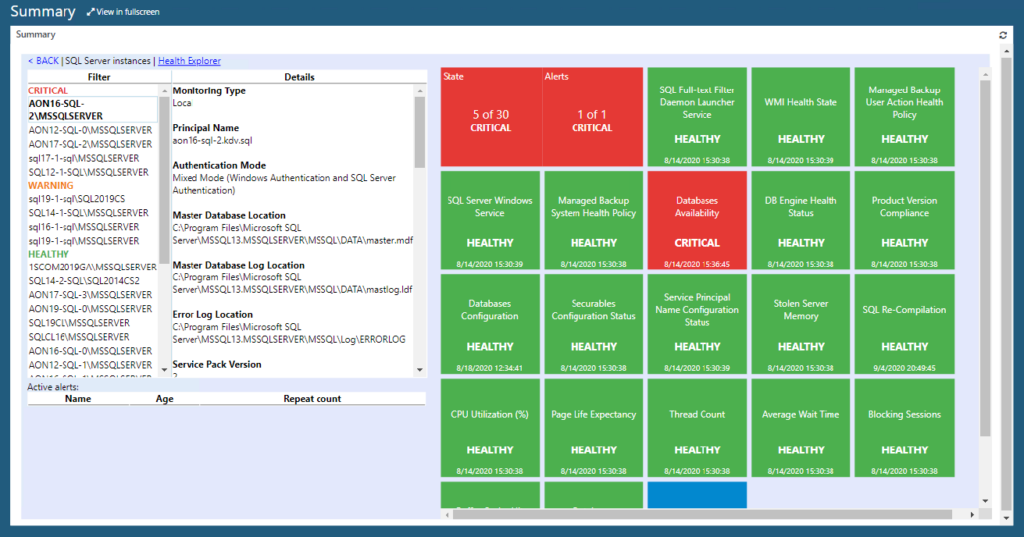The height and width of the screenshot is (537, 1024).
Task: Select AON12-SQL-0\MSSQLSERVER instance
Action: point(90,130)
